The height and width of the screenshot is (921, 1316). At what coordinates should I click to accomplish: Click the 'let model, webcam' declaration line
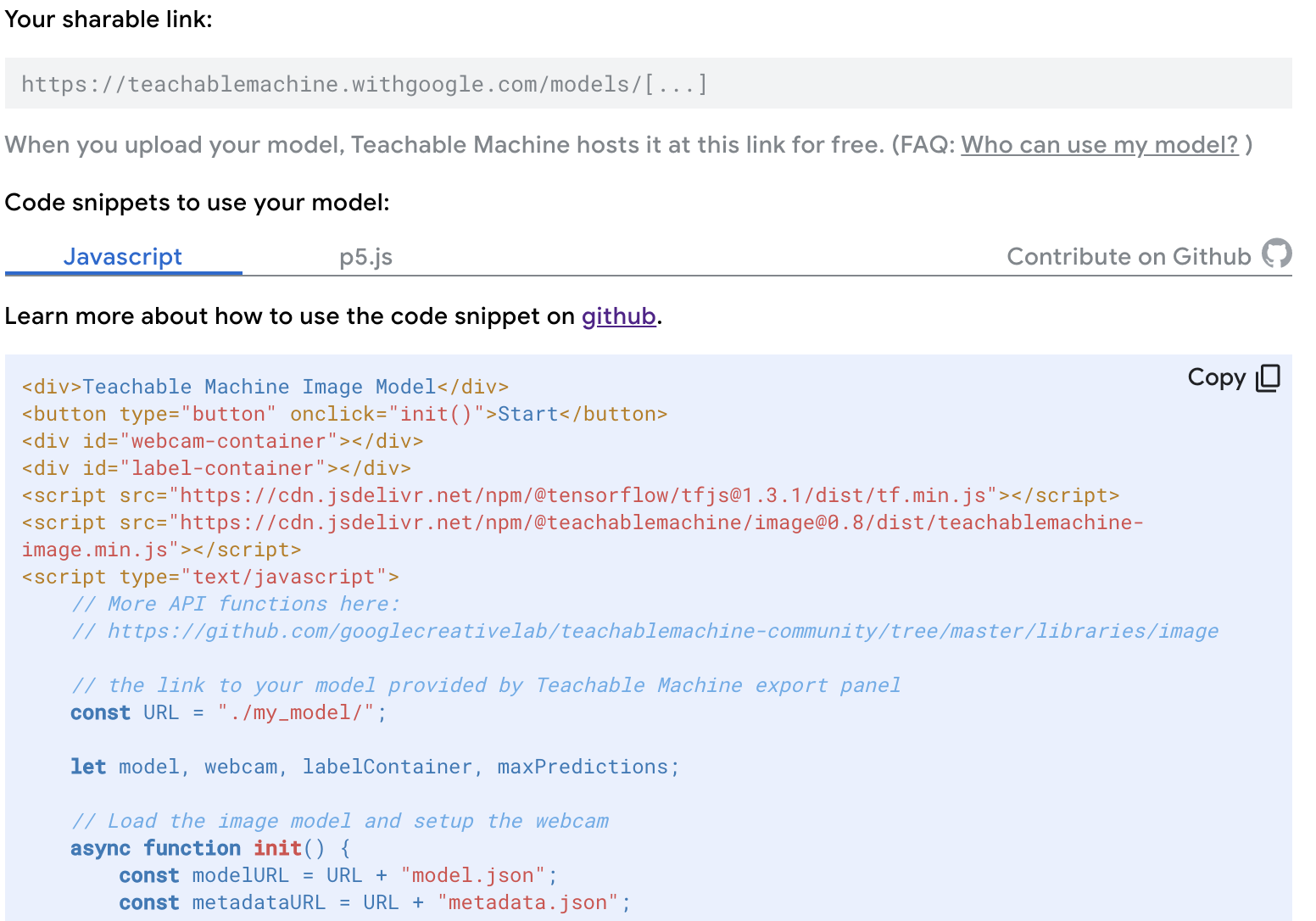(376, 767)
